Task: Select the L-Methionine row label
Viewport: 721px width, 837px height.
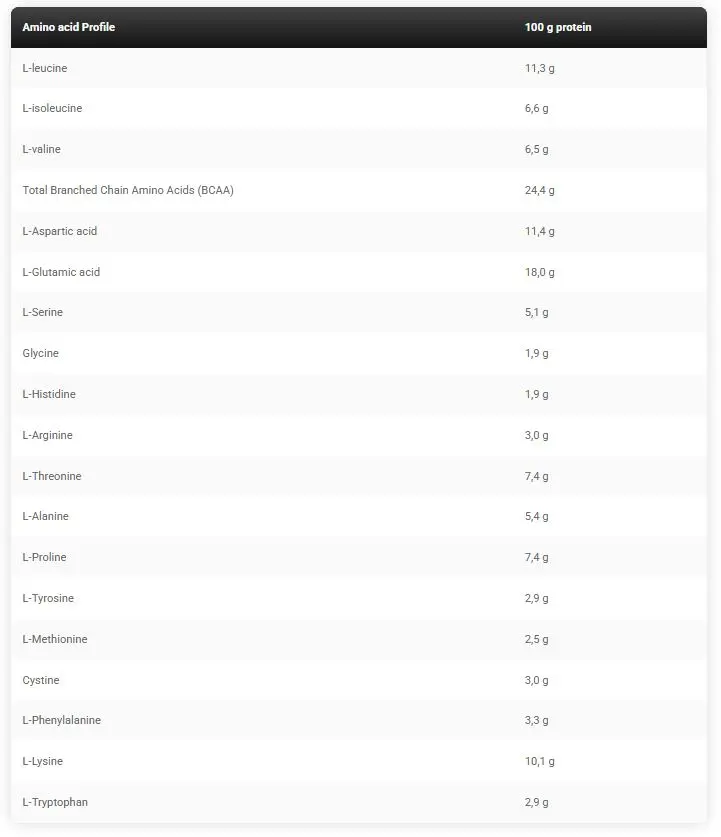Action: [x=55, y=639]
